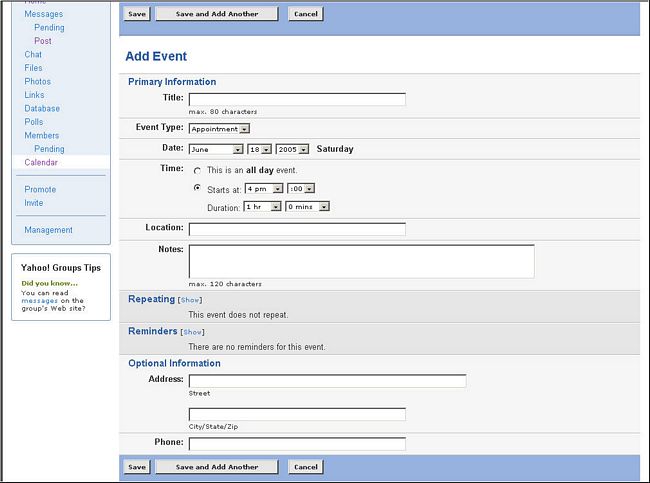Image resolution: width=650 pixels, height=483 pixels.
Task: Open Database in the sidebar
Action: pyautogui.click(x=42, y=109)
